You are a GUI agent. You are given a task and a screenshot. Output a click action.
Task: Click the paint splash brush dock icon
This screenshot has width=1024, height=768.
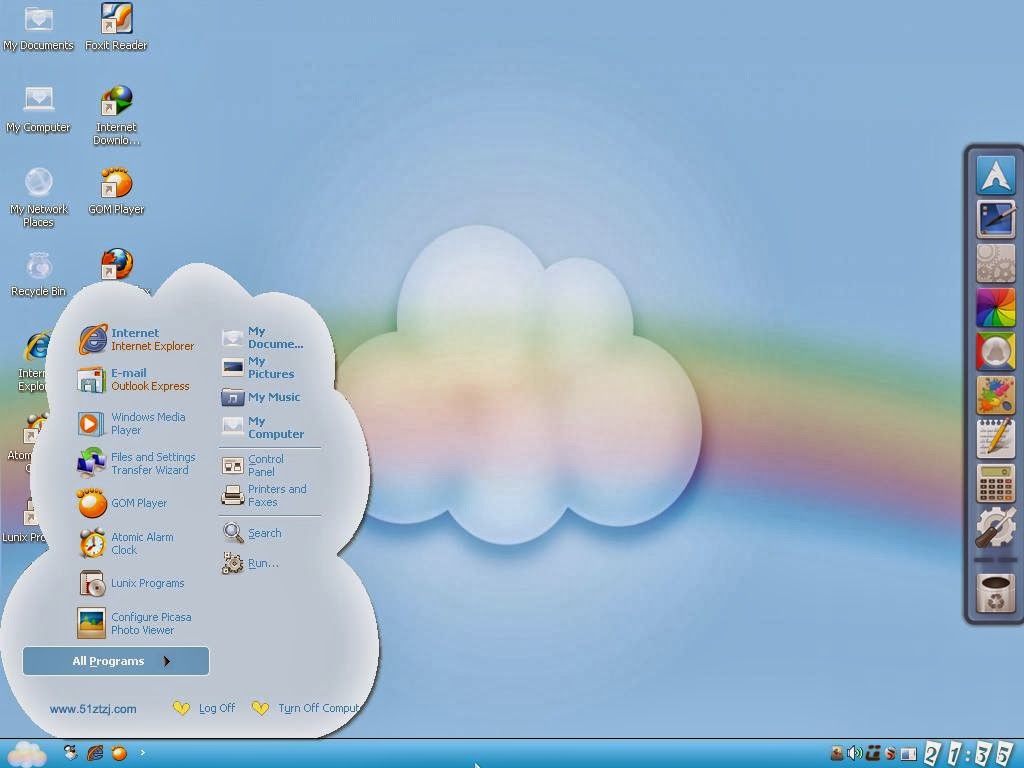point(995,395)
